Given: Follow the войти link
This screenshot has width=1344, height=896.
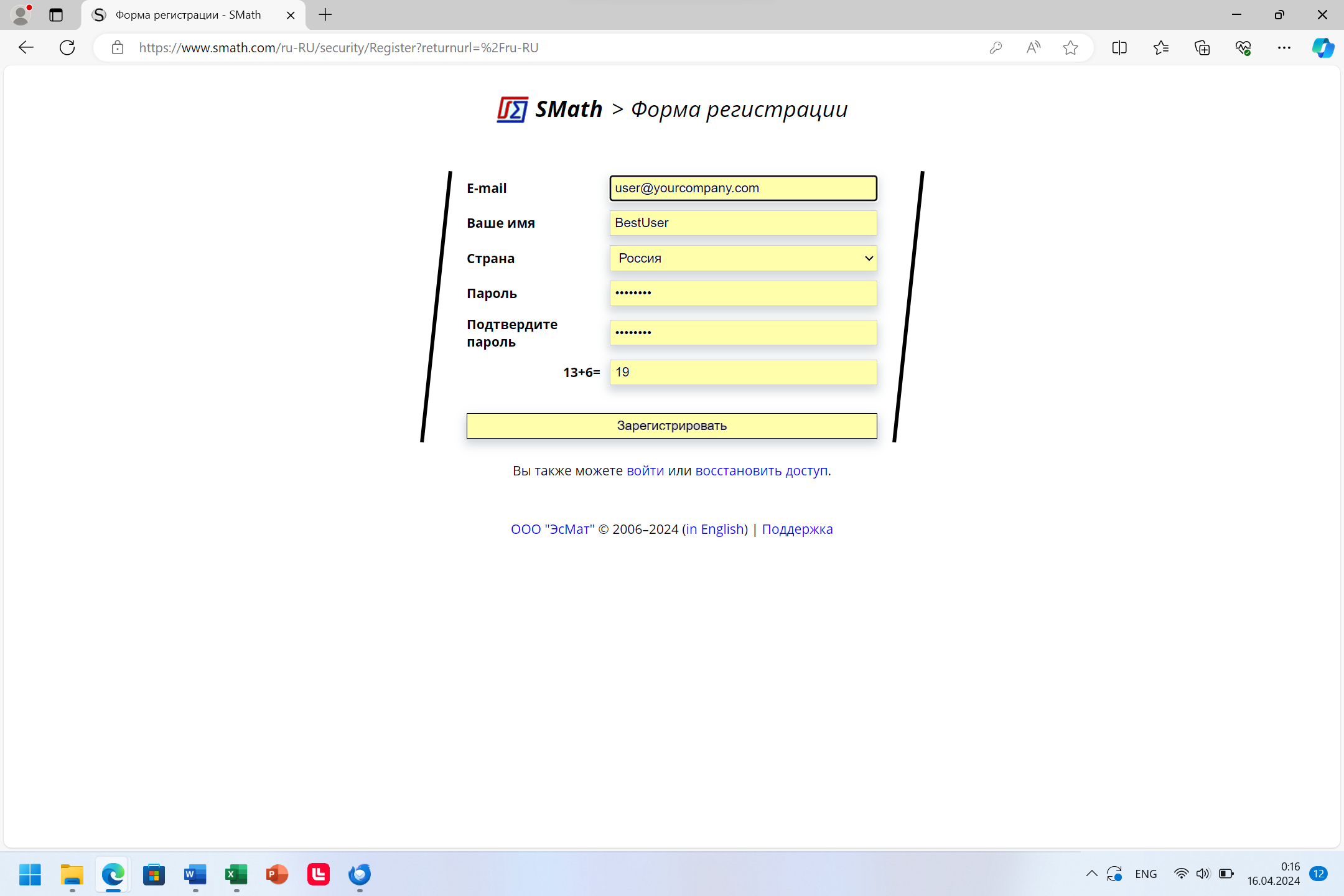Looking at the screenshot, I should (645, 471).
